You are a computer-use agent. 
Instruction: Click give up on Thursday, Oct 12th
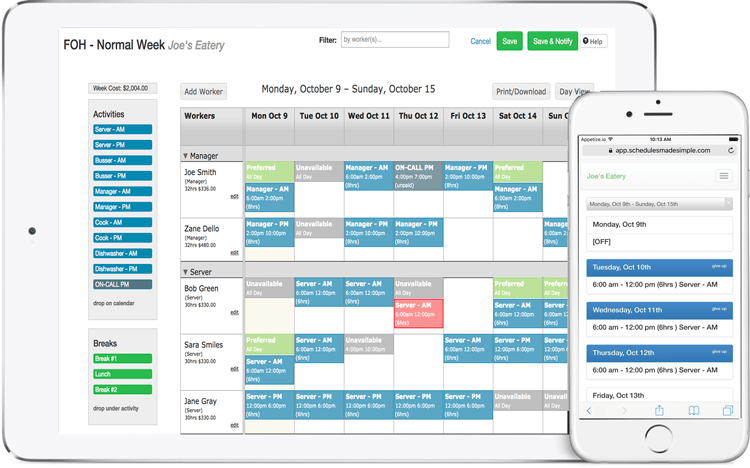pos(719,352)
